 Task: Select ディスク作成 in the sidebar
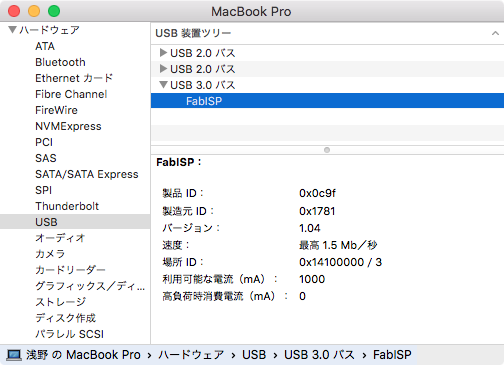coord(66,318)
